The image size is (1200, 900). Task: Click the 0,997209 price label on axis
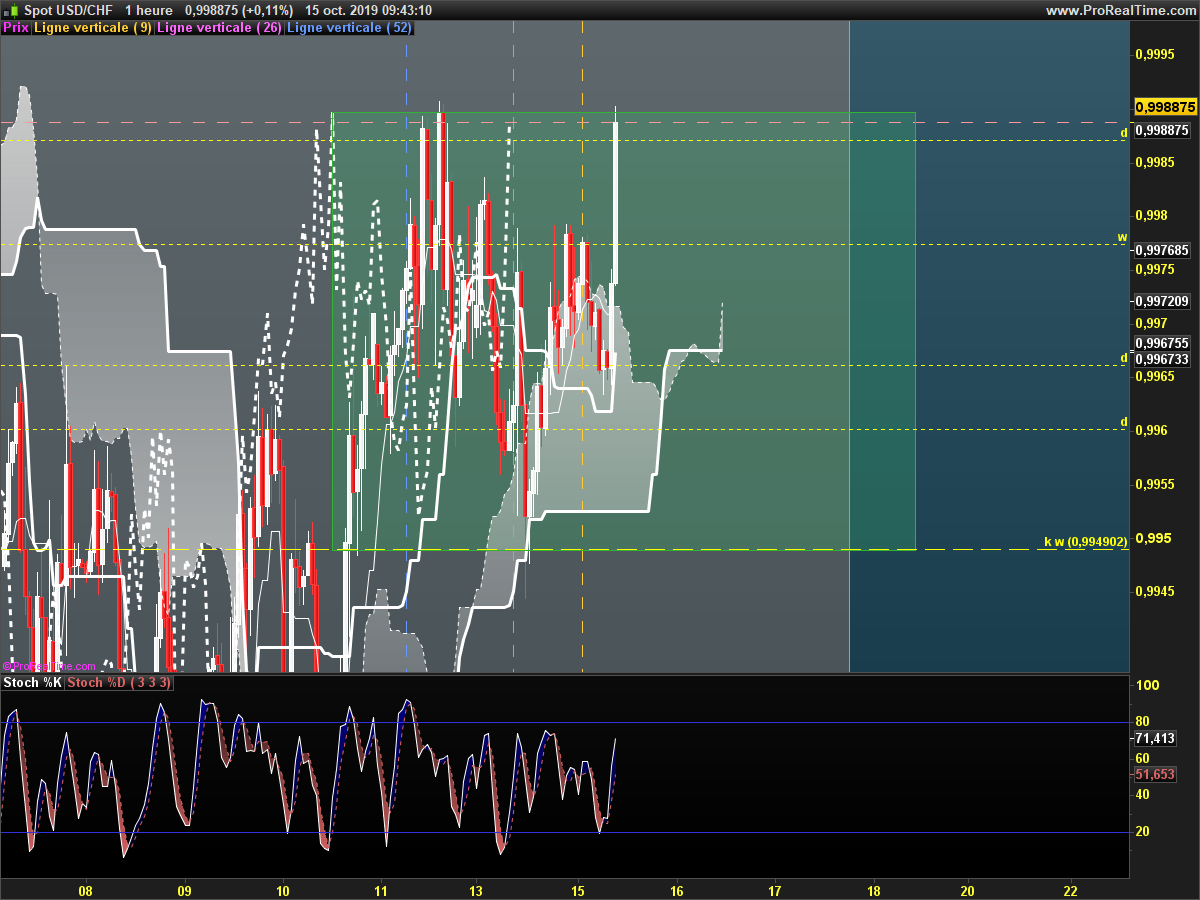click(x=1163, y=301)
